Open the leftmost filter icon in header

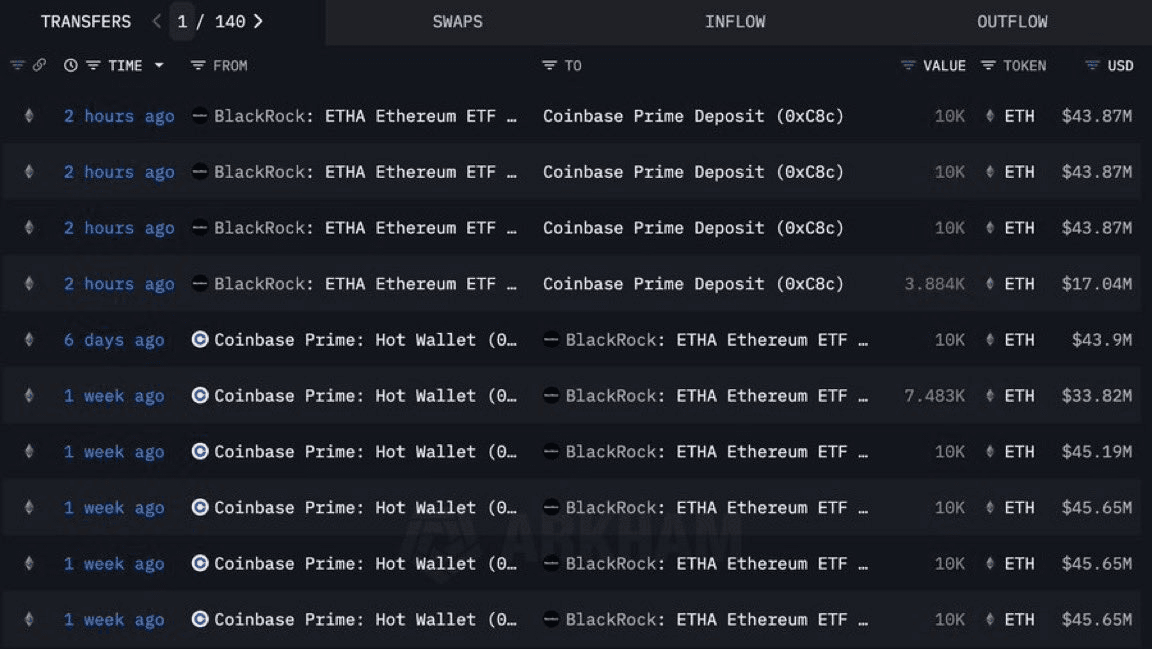pos(17,65)
